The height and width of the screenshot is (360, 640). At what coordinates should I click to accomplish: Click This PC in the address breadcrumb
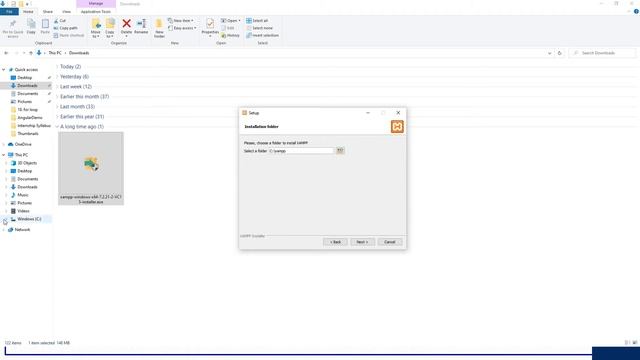point(55,53)
